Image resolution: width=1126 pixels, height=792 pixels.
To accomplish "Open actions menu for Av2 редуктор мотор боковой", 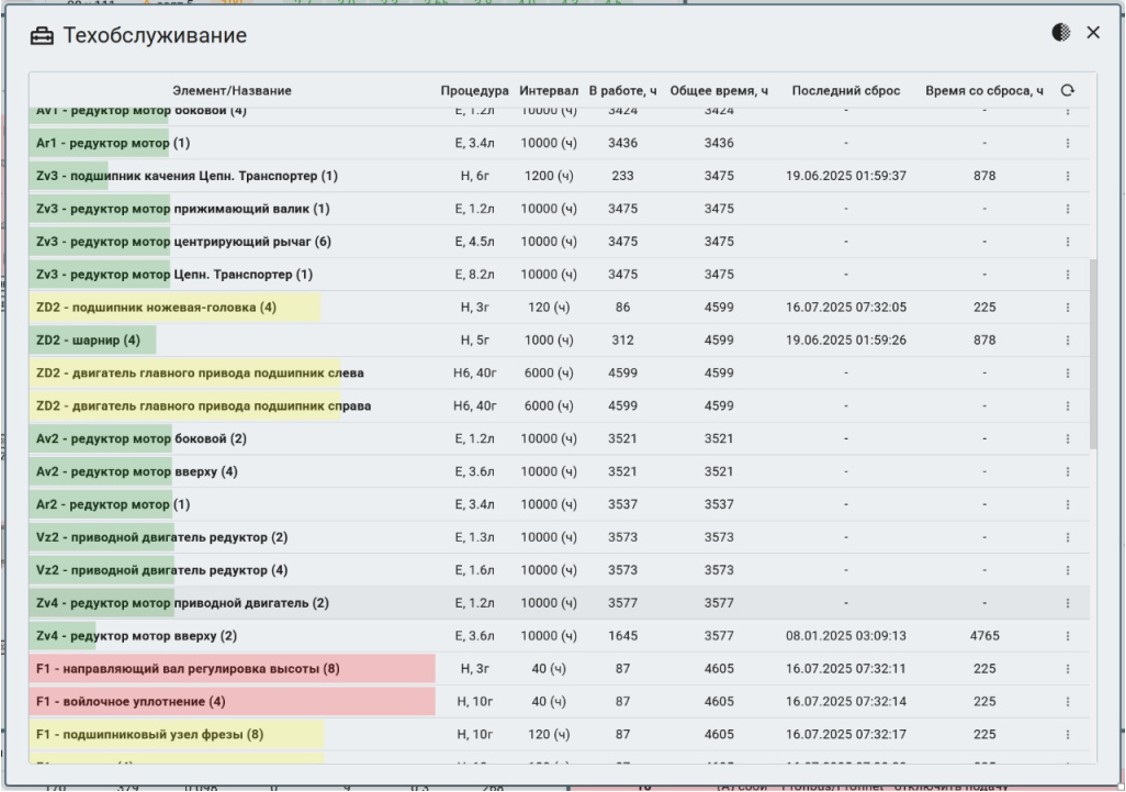I will click(x=1067, y=439).
